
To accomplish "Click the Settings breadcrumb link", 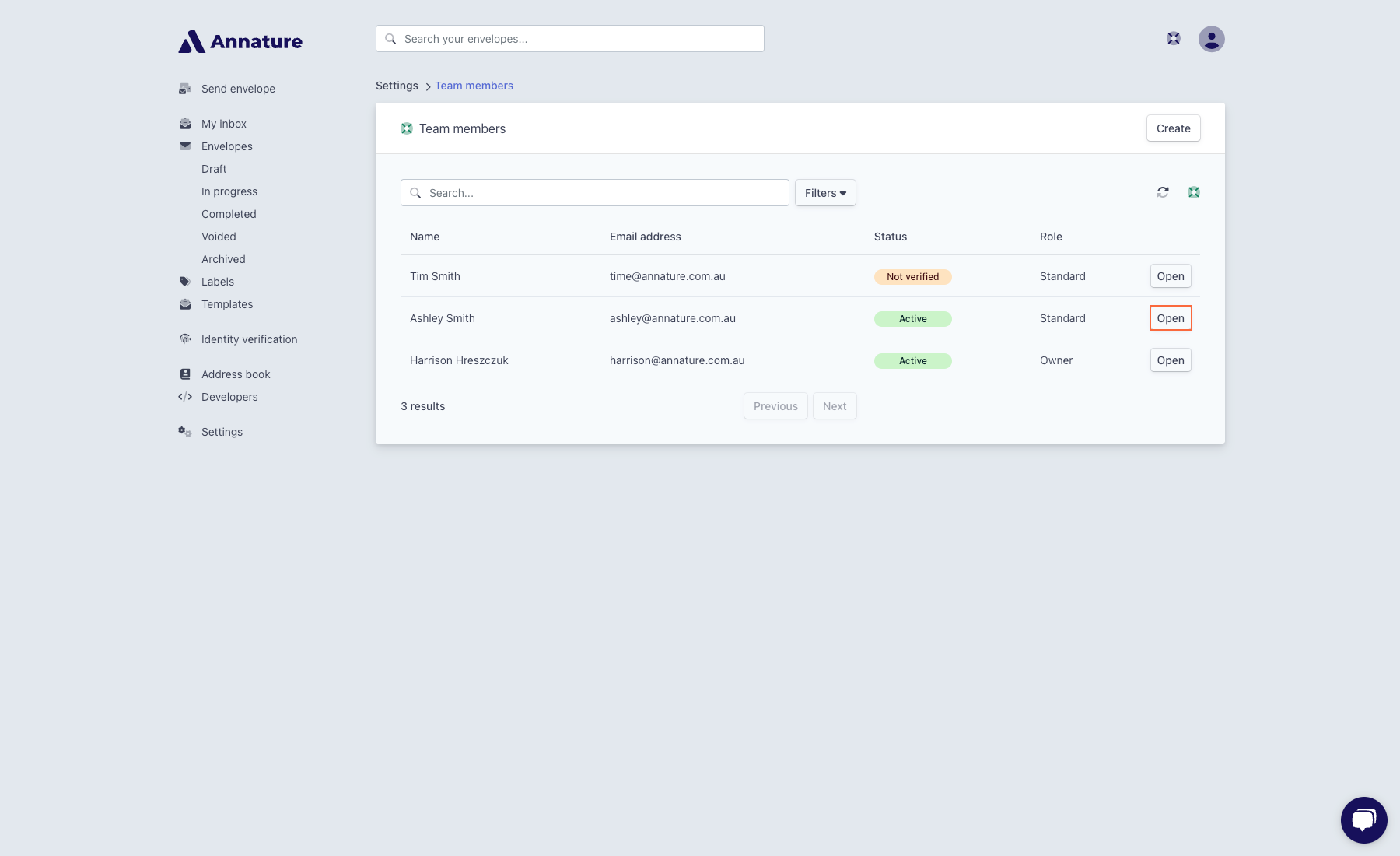I will pos(397,86).
